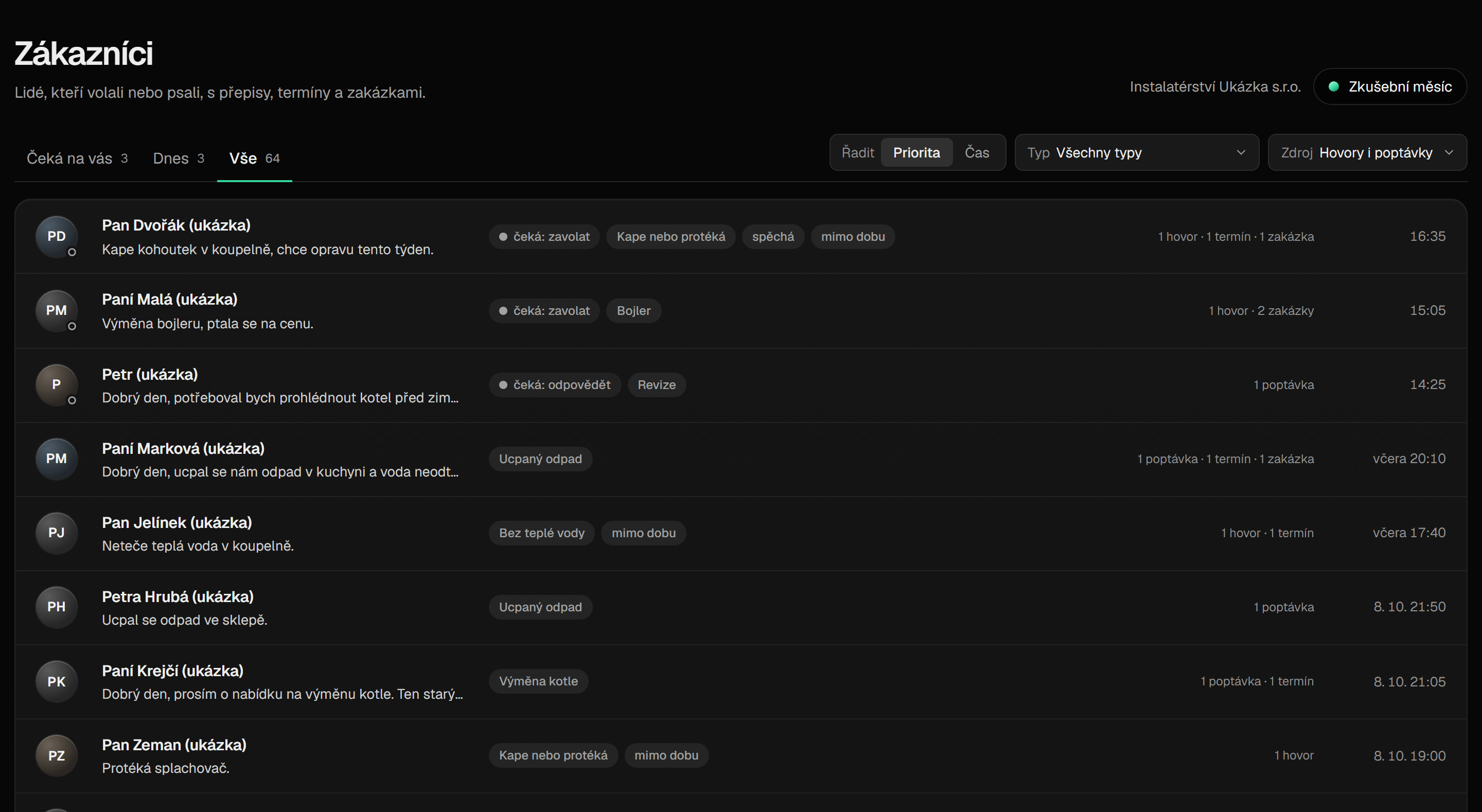Sort the list by Čas
1482x812 pixels.
(x=977, y=152)
